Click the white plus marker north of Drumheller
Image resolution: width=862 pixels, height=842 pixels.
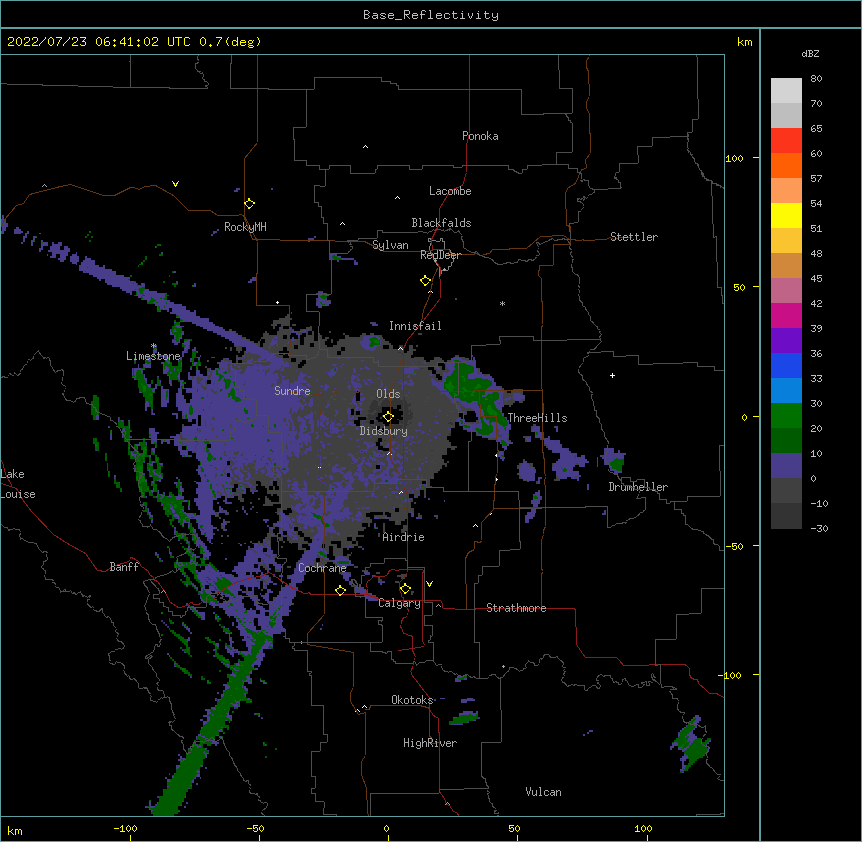click(612, 375)
